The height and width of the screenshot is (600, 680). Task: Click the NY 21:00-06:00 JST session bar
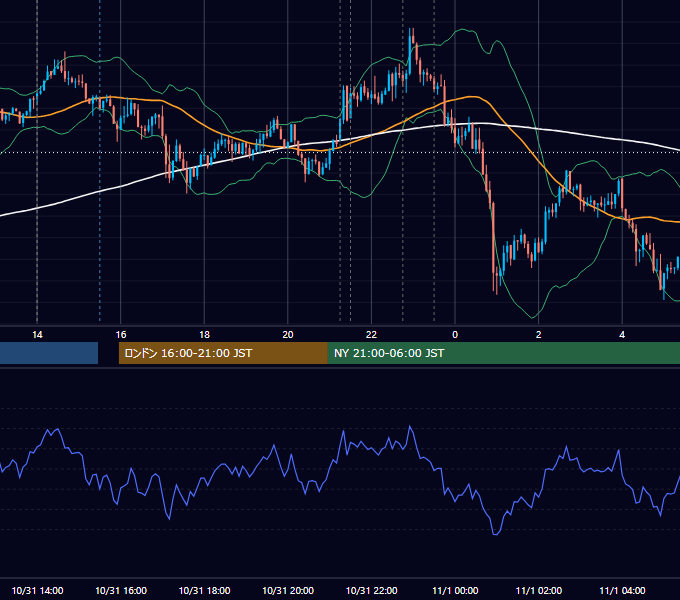pyautogui.click(x=503, y=353)
